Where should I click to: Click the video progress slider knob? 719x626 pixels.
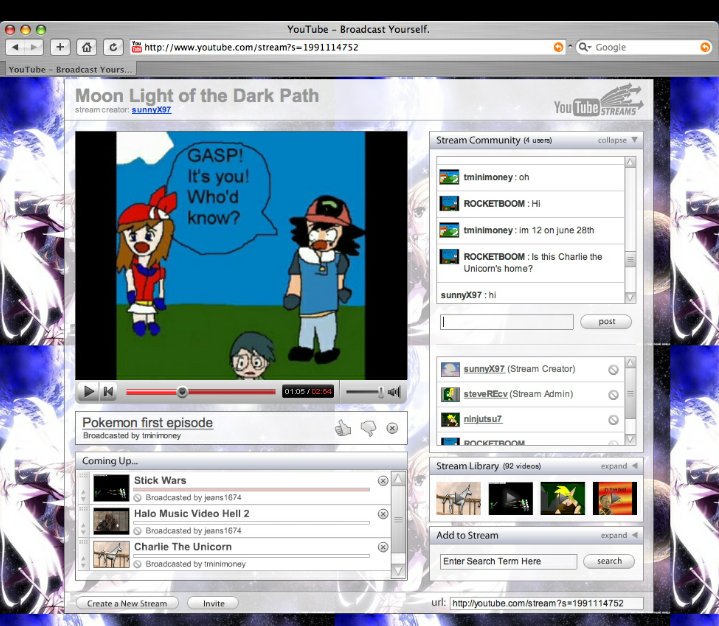point(182,392)
